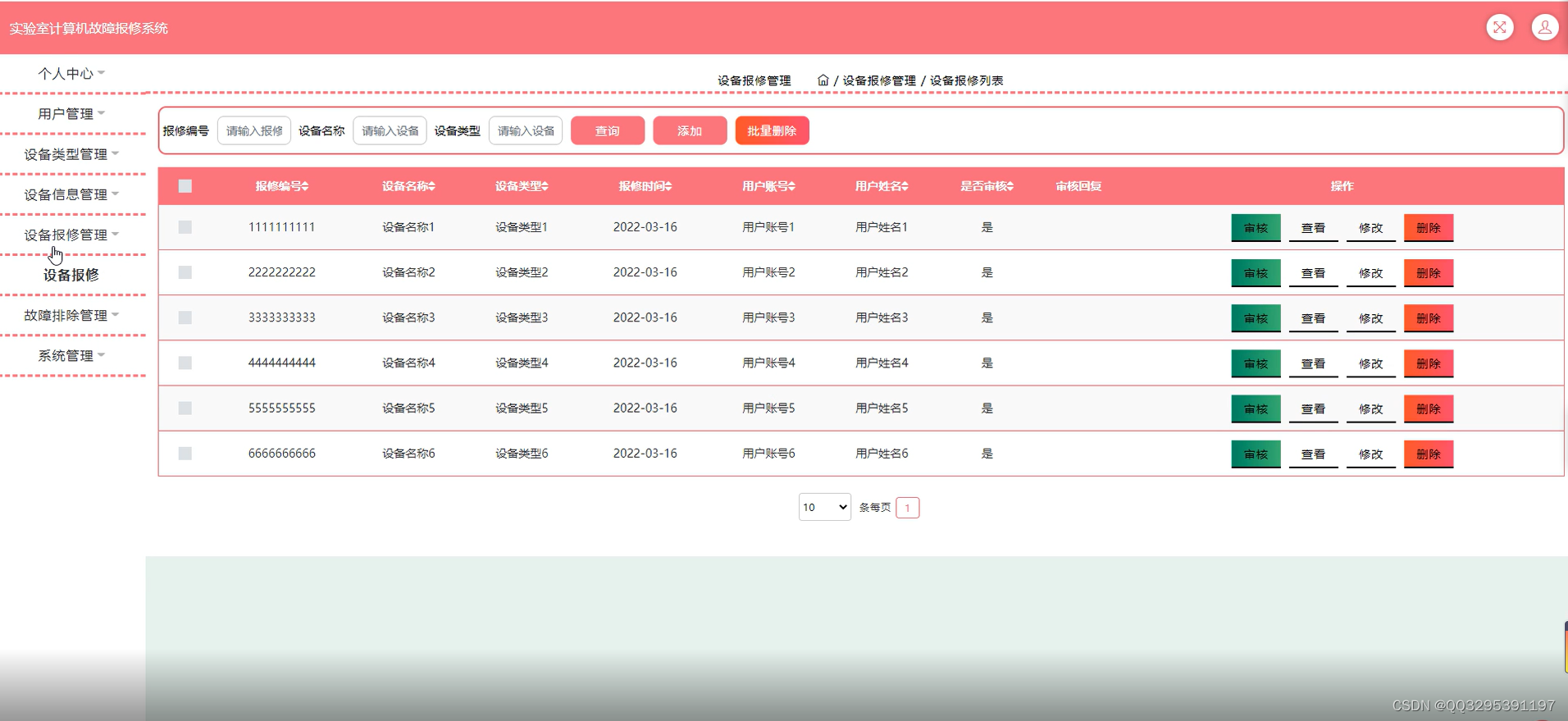
Task: Sort by 设备类型 column header
Action: tap(522, 186)
